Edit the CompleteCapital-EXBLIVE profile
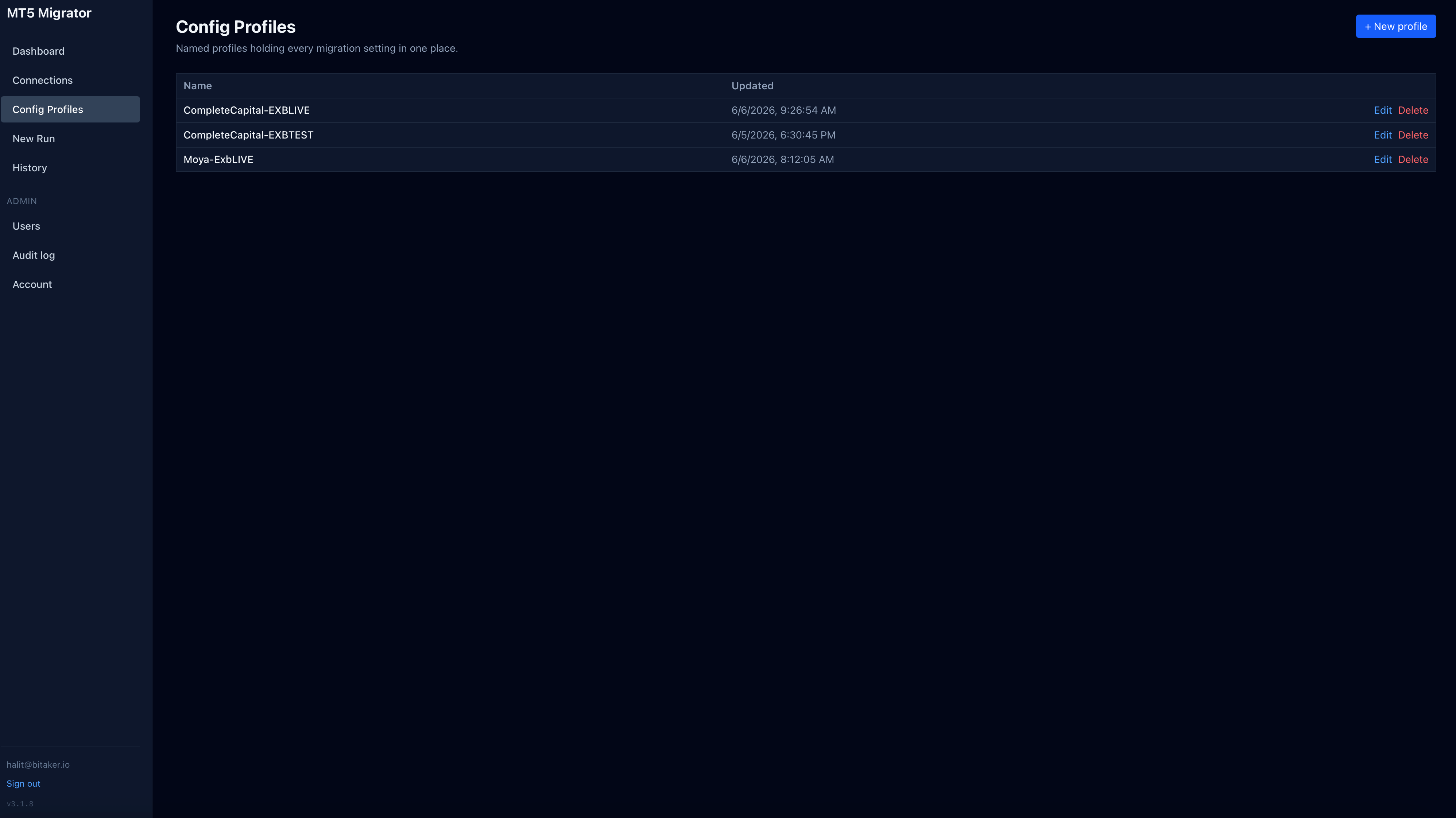The width and height of the screenshot is (1456, 818). click(1383, 110)
